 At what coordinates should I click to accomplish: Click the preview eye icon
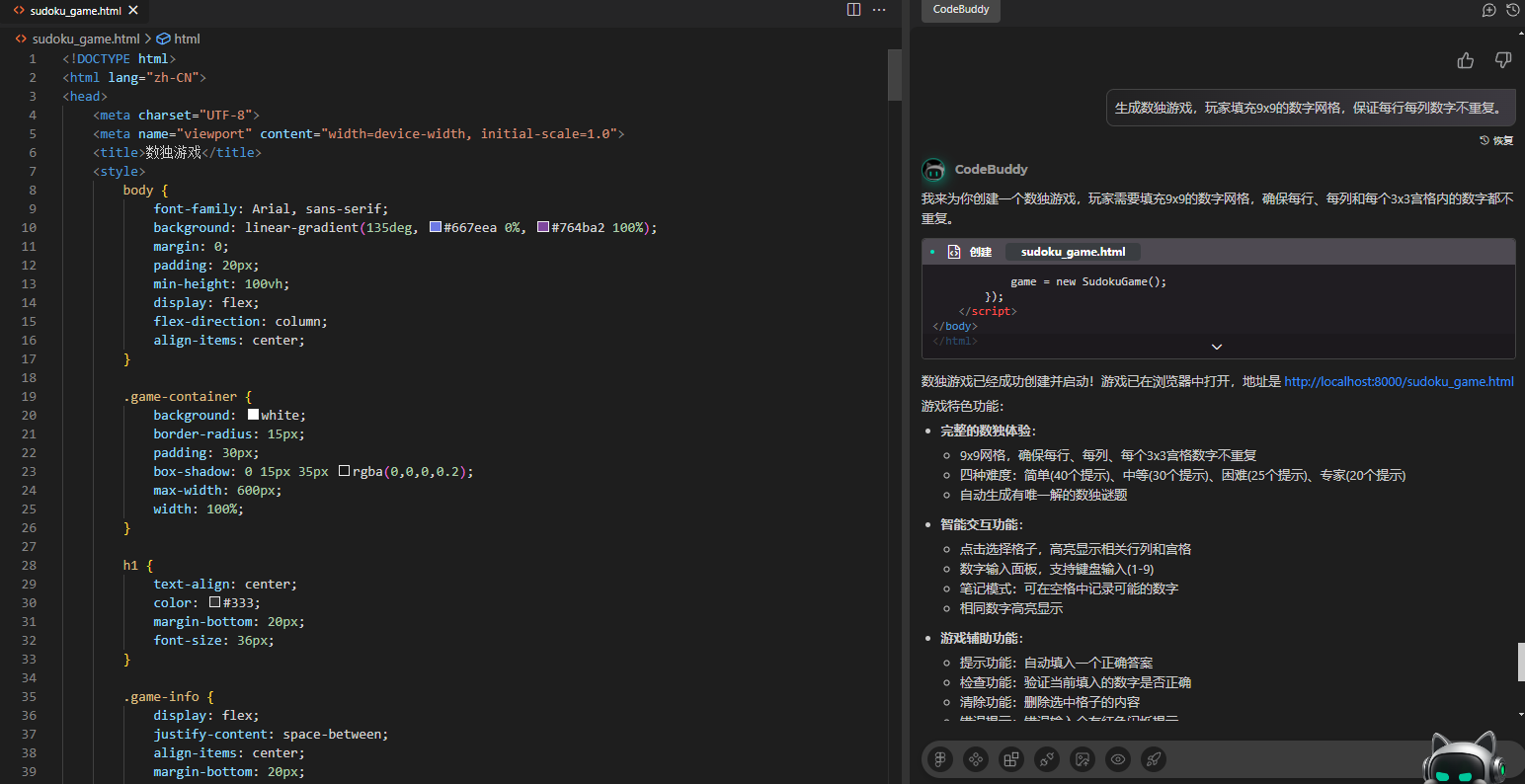click(x=1117, y=758)
